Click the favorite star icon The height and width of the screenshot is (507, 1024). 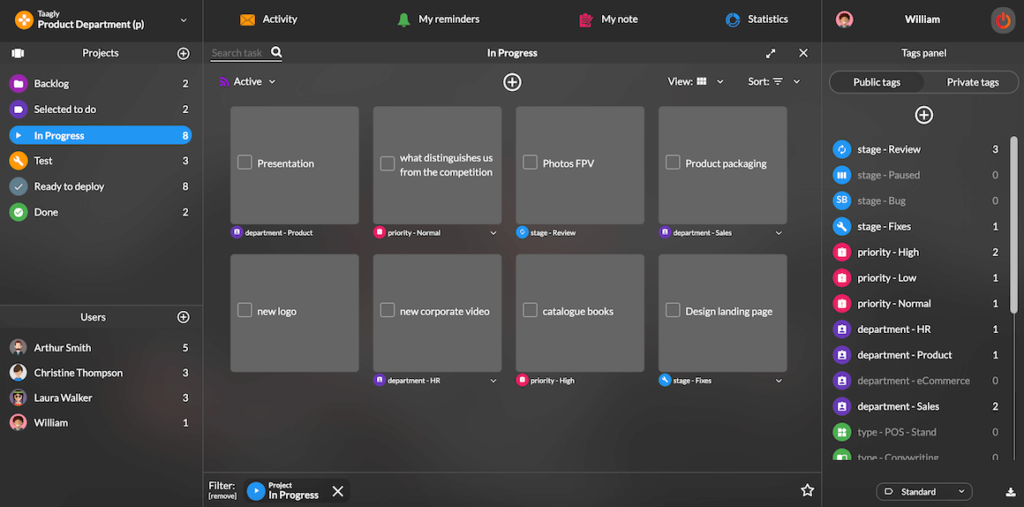807,490
